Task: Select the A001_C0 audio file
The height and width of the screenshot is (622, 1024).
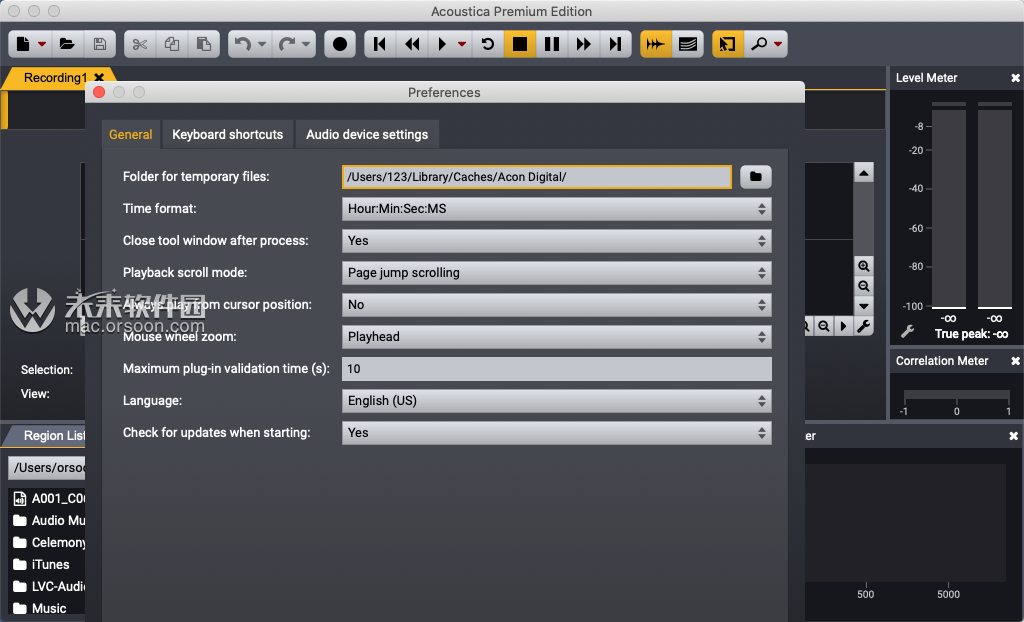Action: click(x=50, y=499)
